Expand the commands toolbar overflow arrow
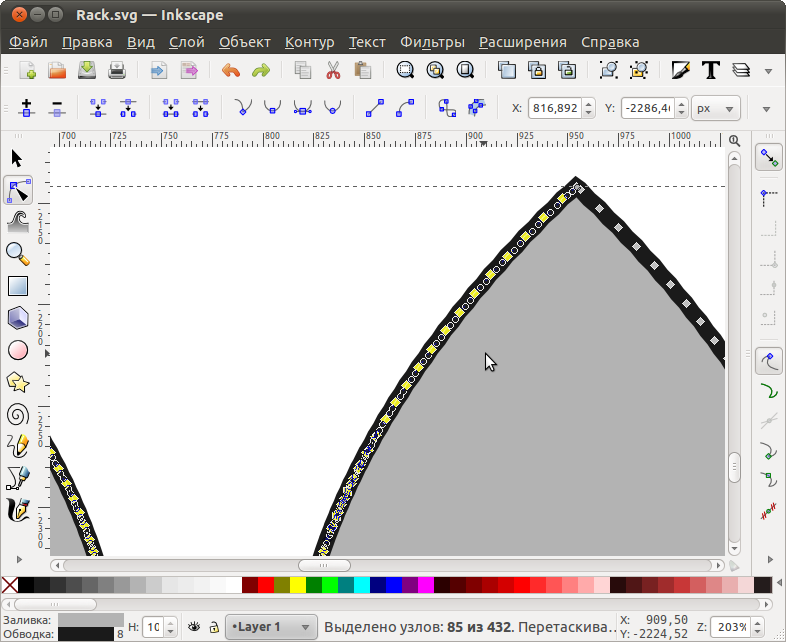The height and width of the screenshot is (642, 786). [x=768, y=71]
